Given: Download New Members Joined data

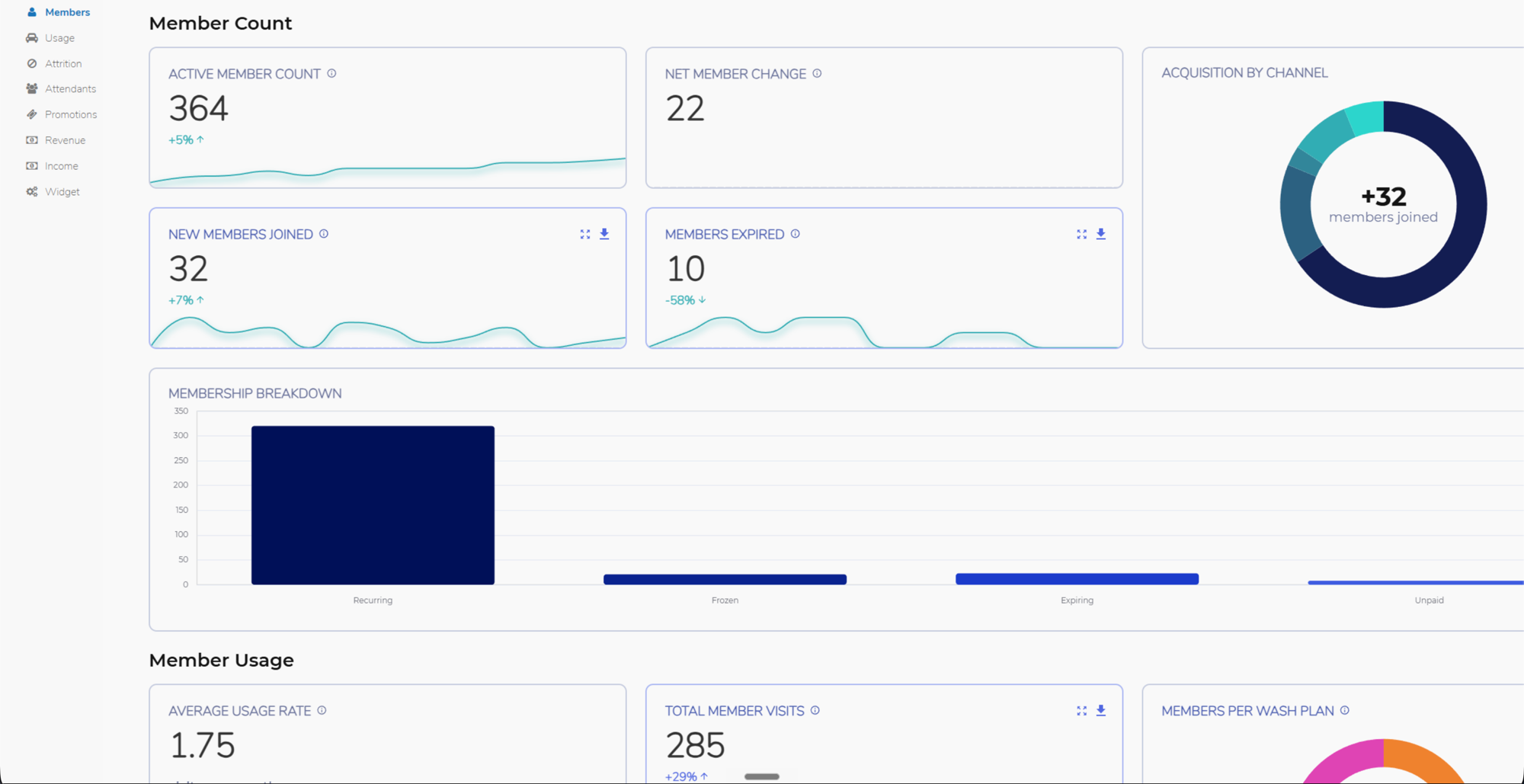Looking at the screenshot, I should pyautogui.click(x=604, y=234).
